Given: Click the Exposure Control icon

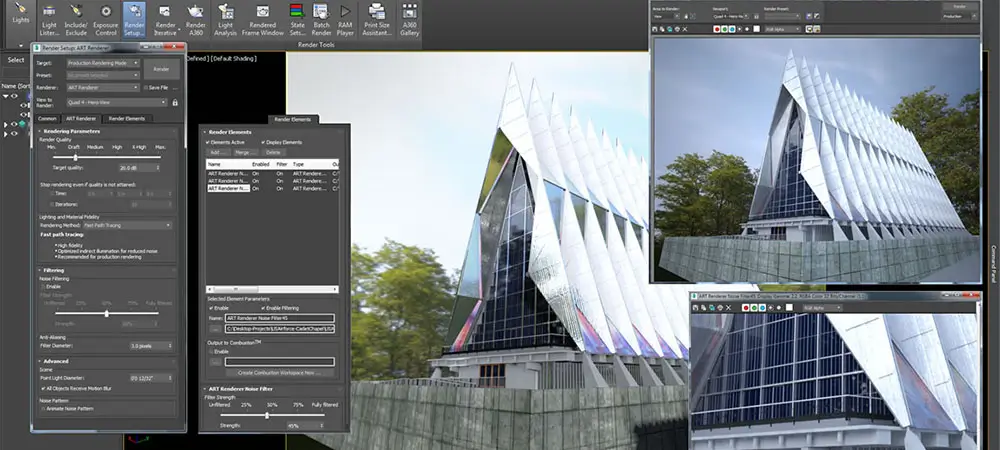Looking at the screenshot, I should point(105,20).
